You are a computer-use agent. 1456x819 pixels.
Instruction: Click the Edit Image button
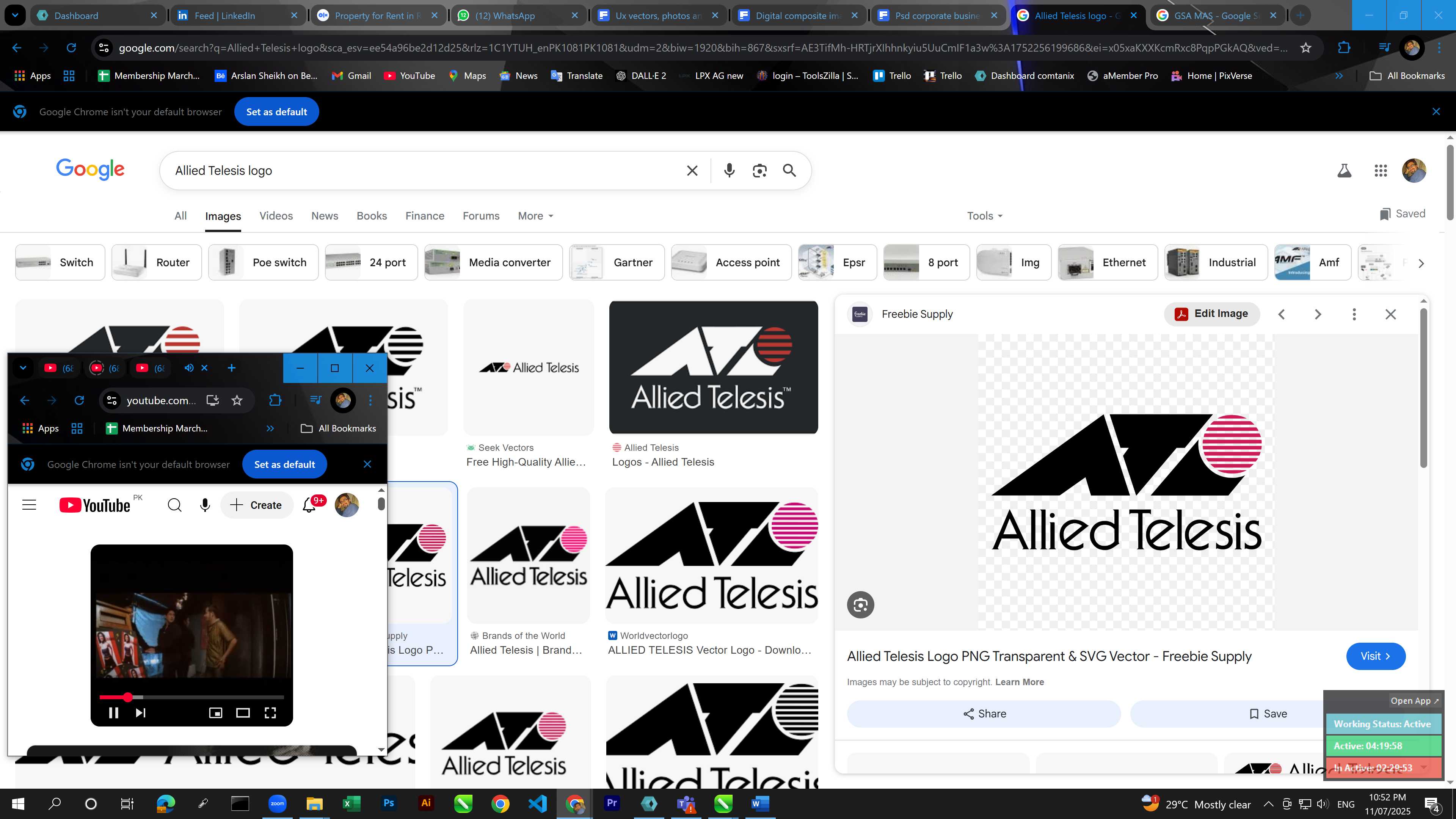pos(1212,314)
